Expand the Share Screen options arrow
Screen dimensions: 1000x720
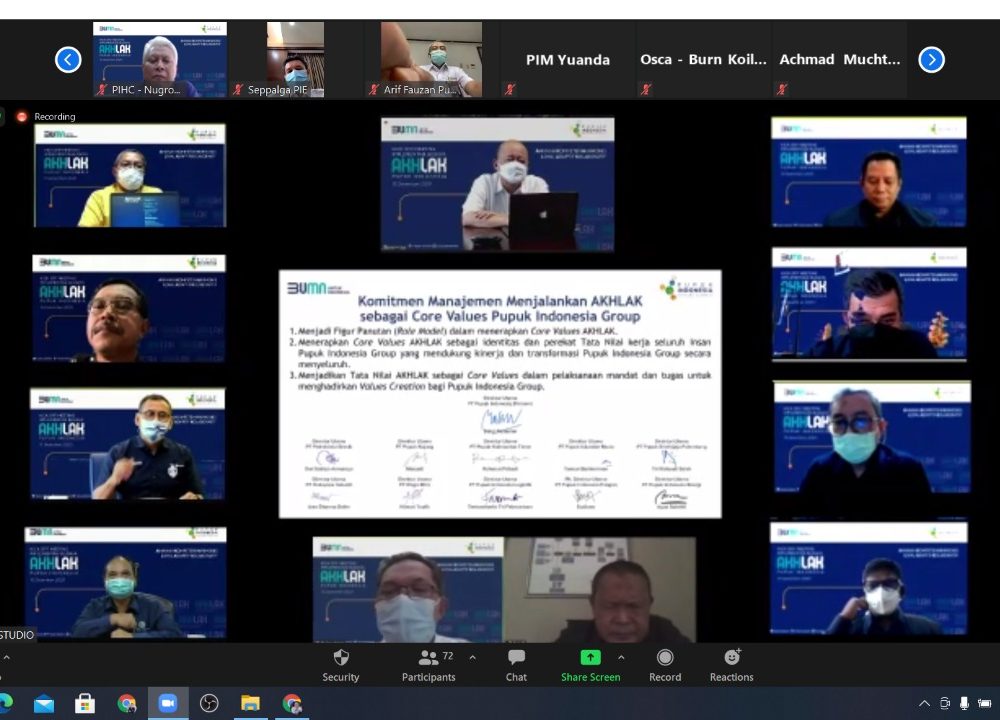pyautogui.click(x=621, y=657)
